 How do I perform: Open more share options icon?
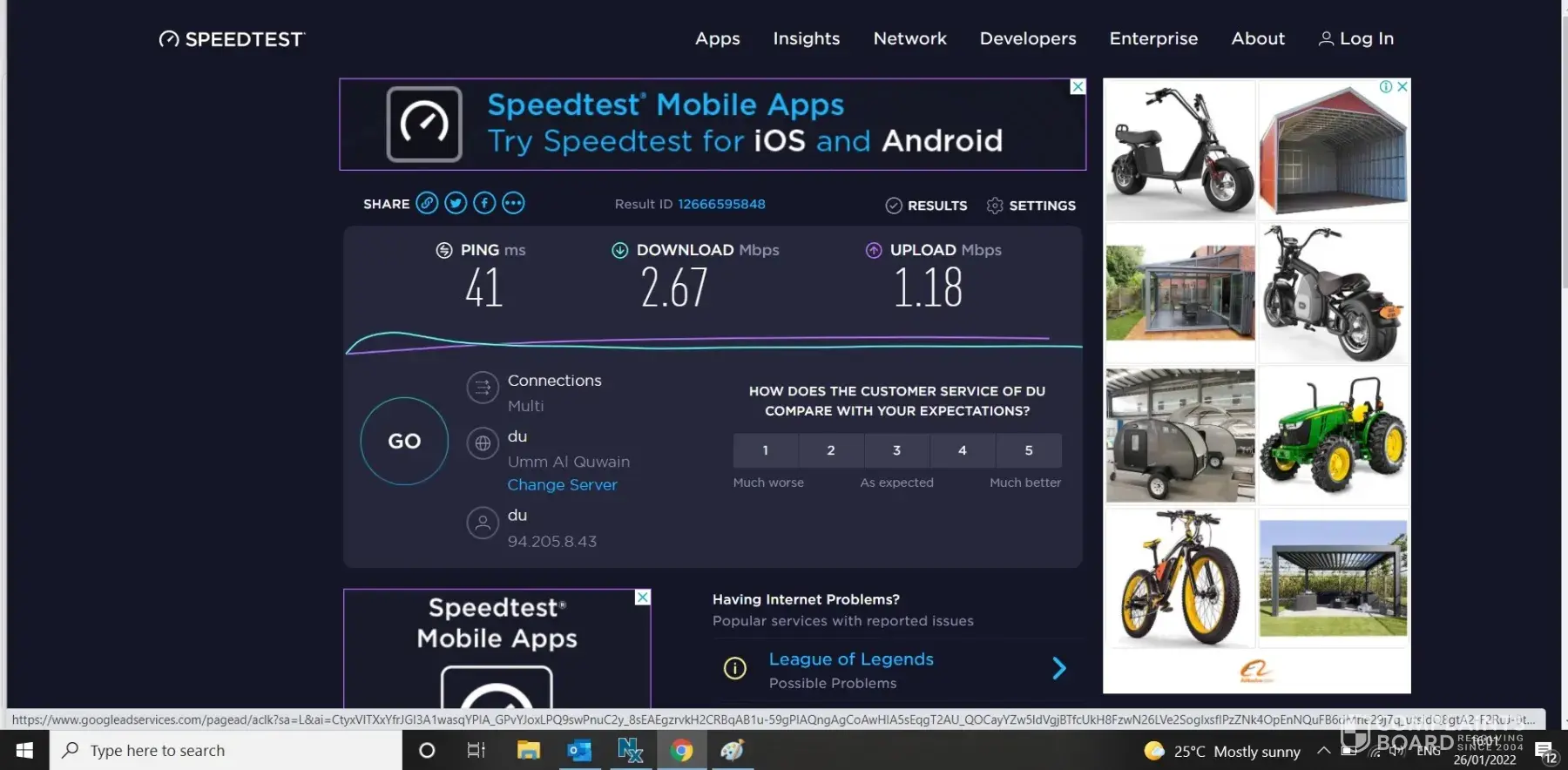pyautogui.click(x=513, y=204)
